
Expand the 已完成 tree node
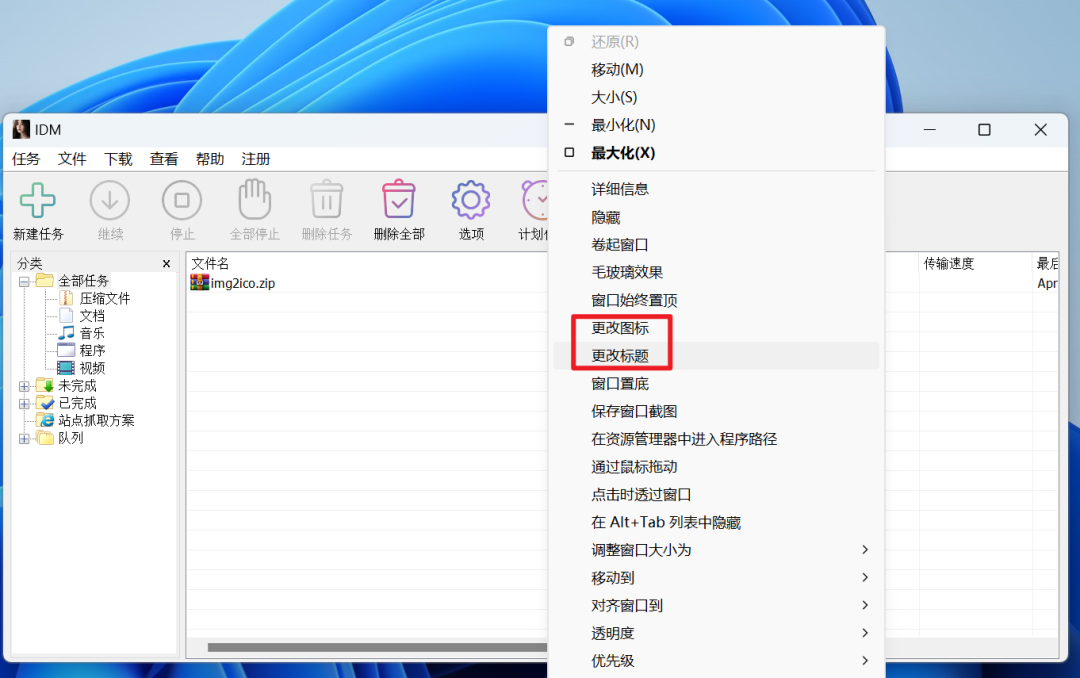[24, 403]
